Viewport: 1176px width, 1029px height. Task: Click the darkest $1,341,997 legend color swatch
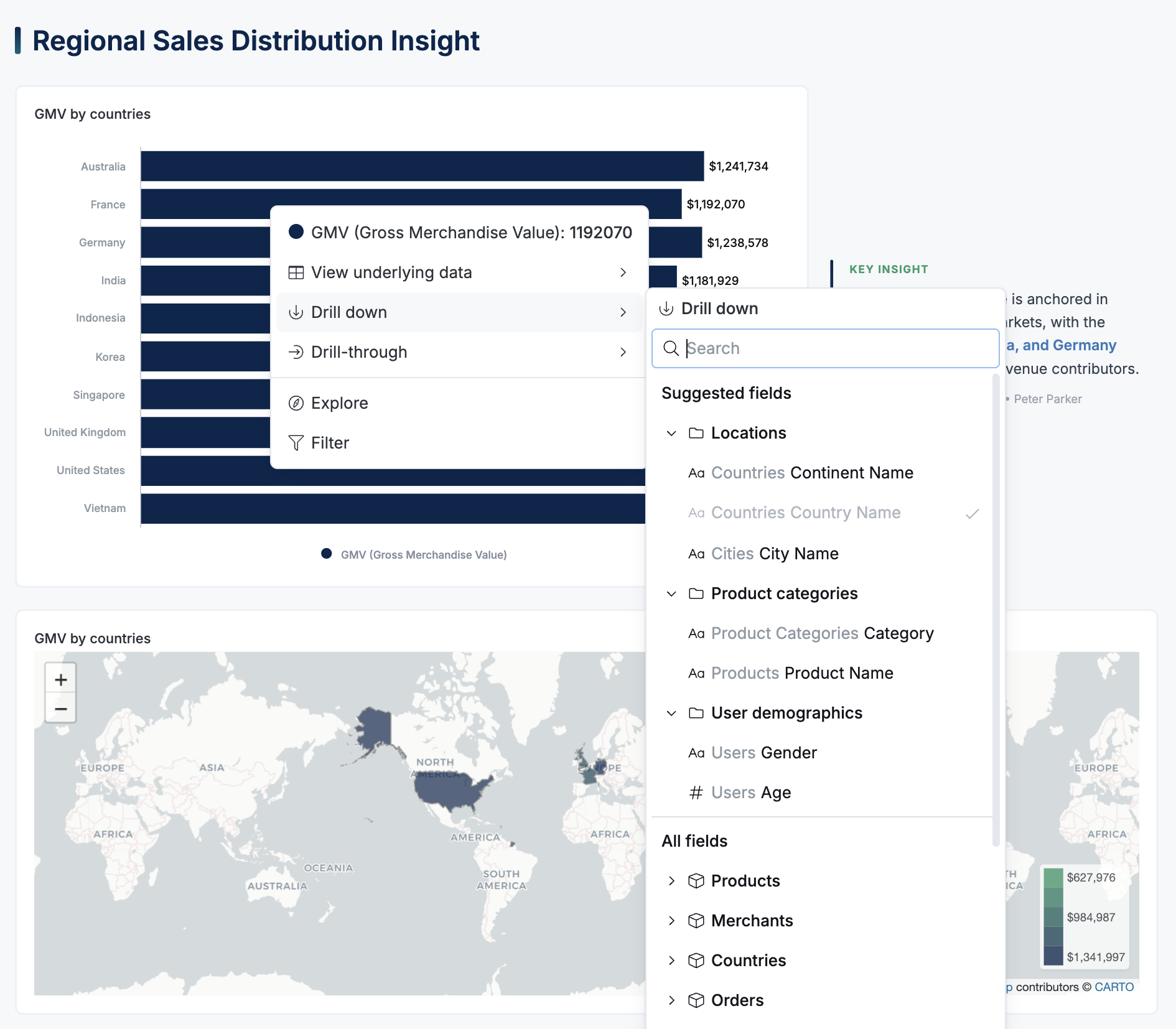pyautogui.click(x=1053, y=956)
